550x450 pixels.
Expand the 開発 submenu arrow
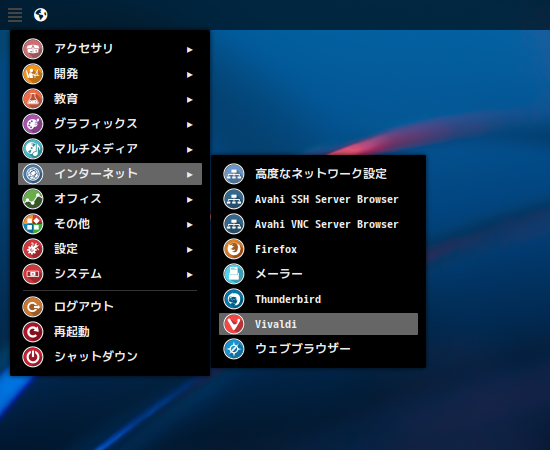click(x=190, y=75)
